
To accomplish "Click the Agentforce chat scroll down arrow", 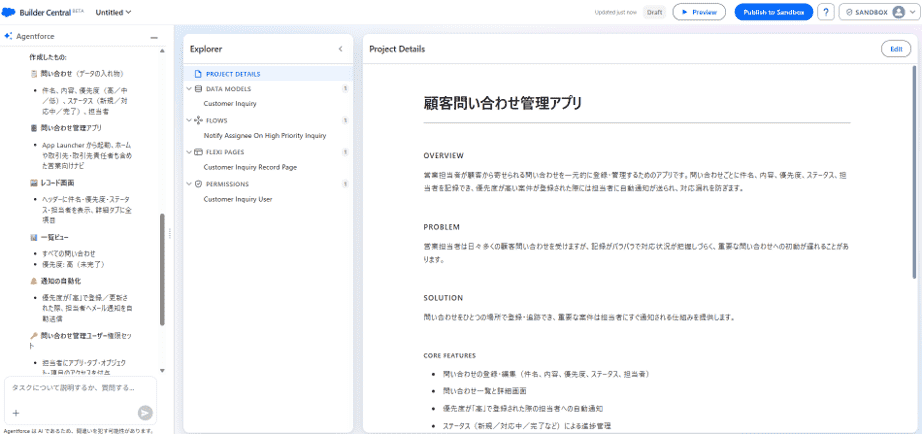I will point(162,370).
